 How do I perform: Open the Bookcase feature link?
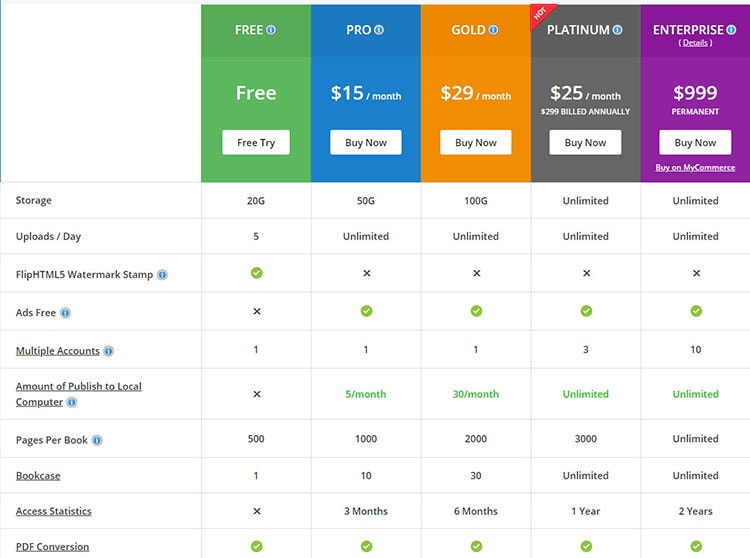(x=38, y=476)
